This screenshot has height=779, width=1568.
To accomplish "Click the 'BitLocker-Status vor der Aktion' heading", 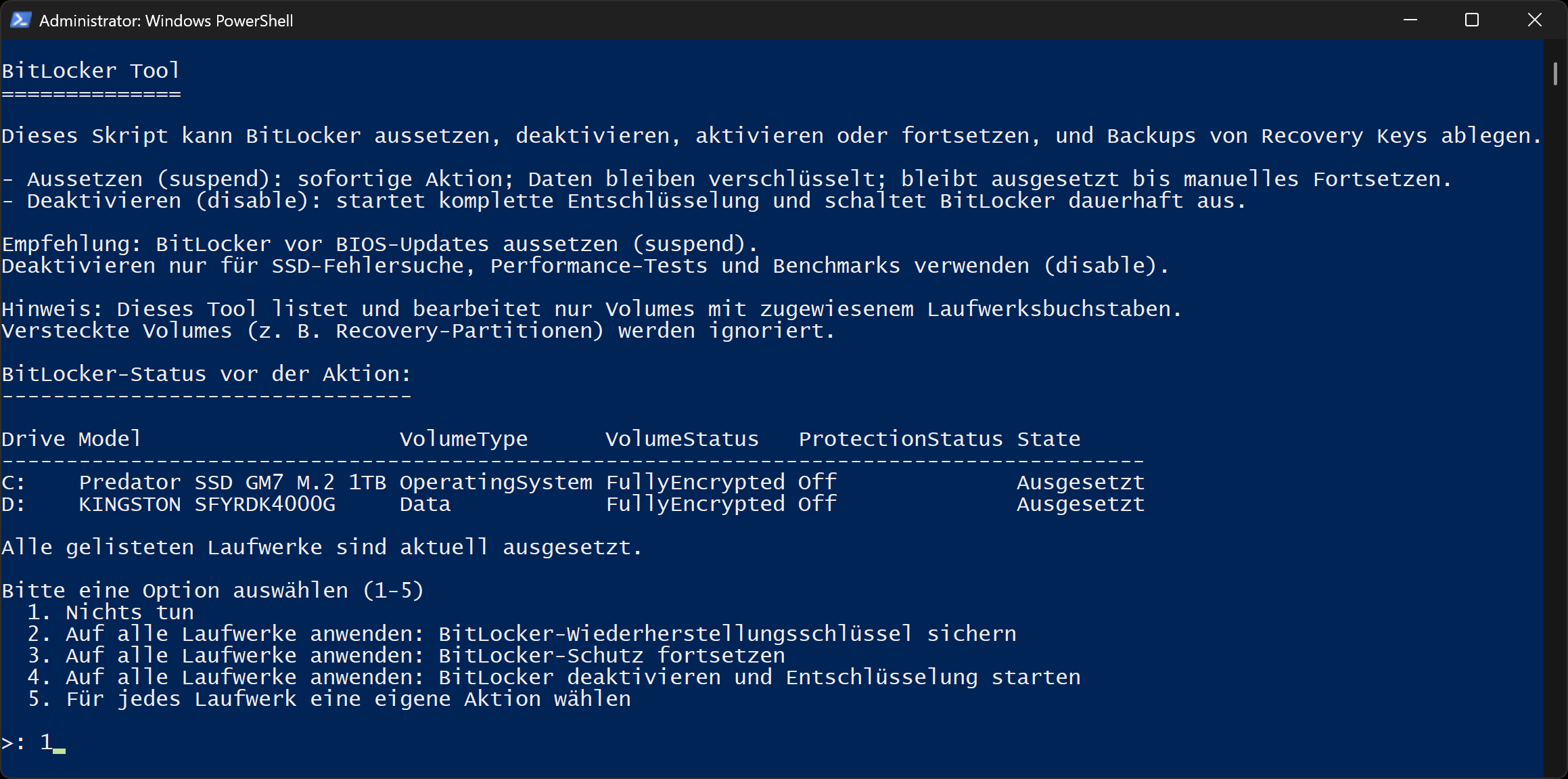I will tap(206, 373).
